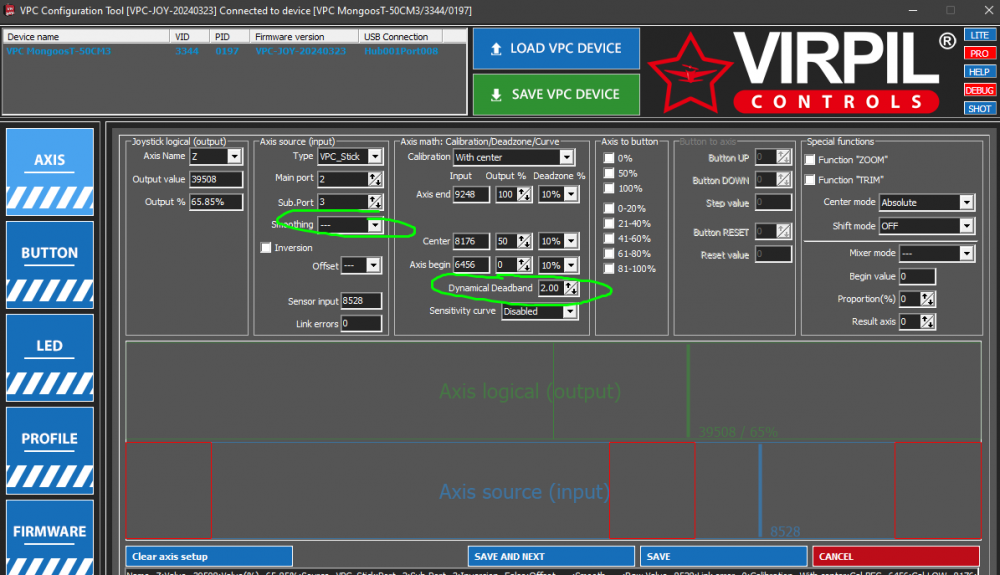Click SAVE AND NEXT button
The image size is (1000, 575).
click(551, 557)
